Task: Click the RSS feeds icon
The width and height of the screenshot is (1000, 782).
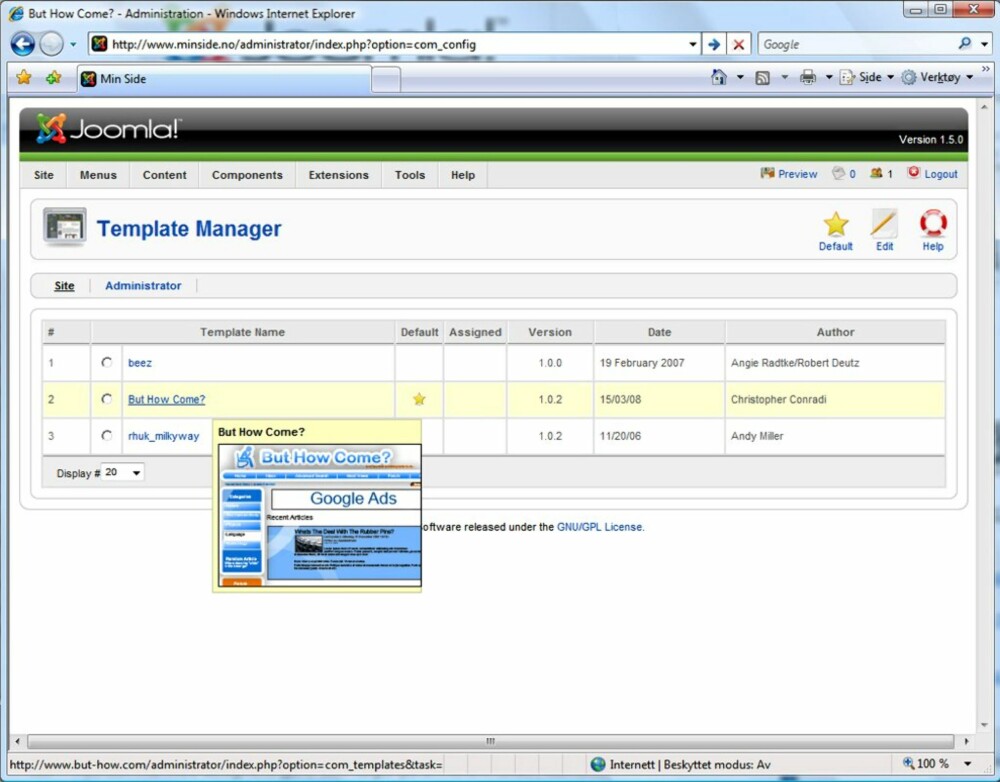Action: pyautogui.click(x=762, y=78)
